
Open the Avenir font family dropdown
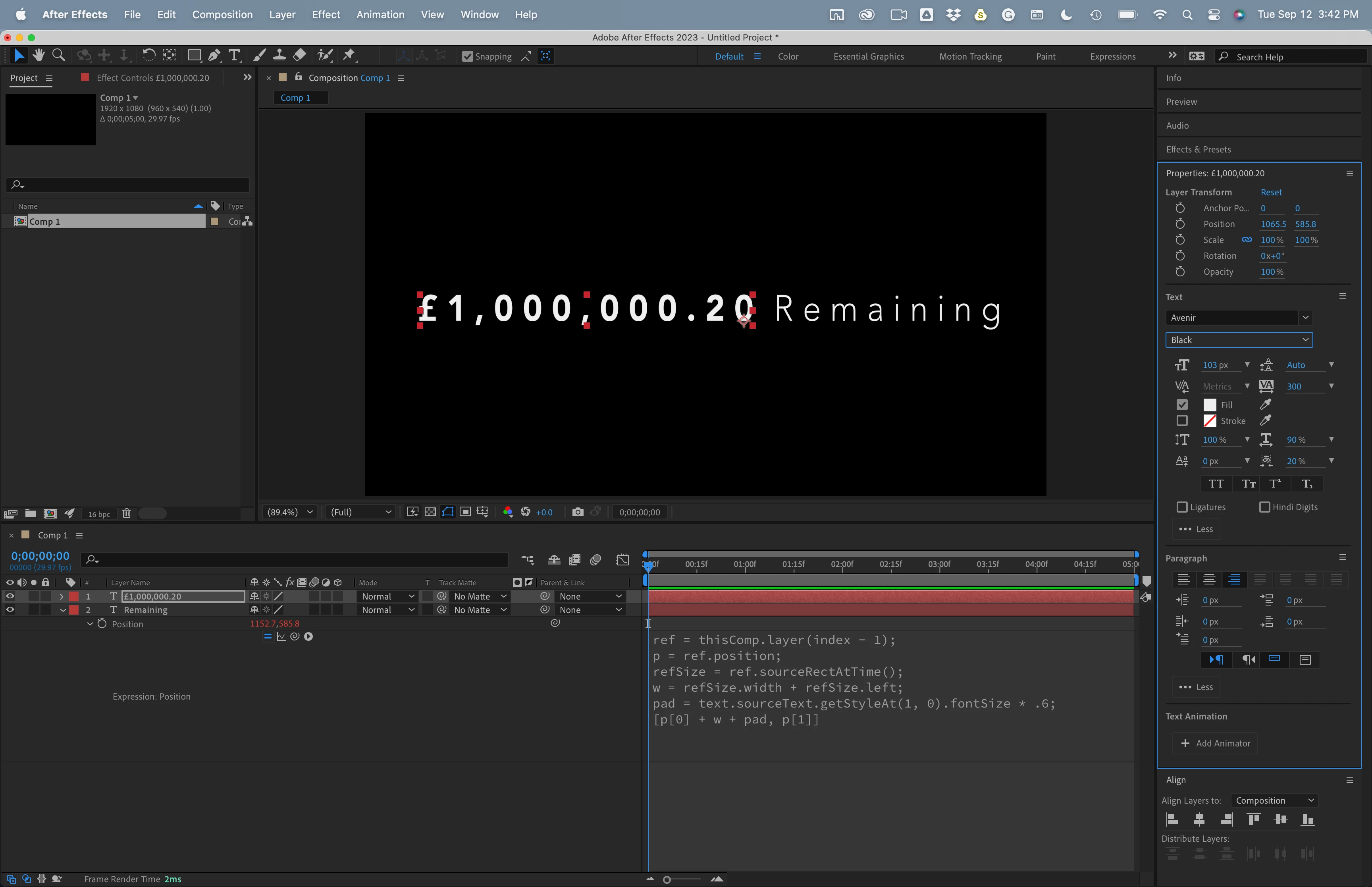(1238, 317)
